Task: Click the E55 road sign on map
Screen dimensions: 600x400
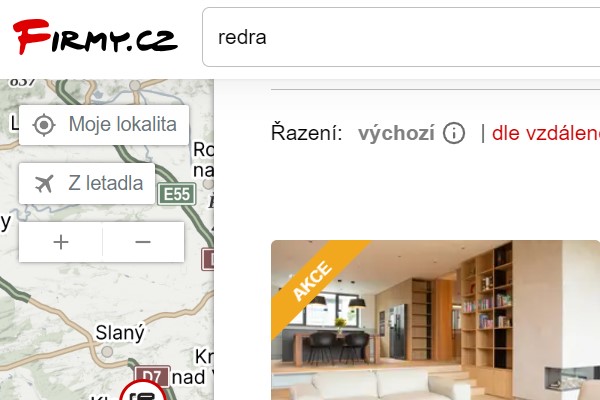Action: point(177,194)
